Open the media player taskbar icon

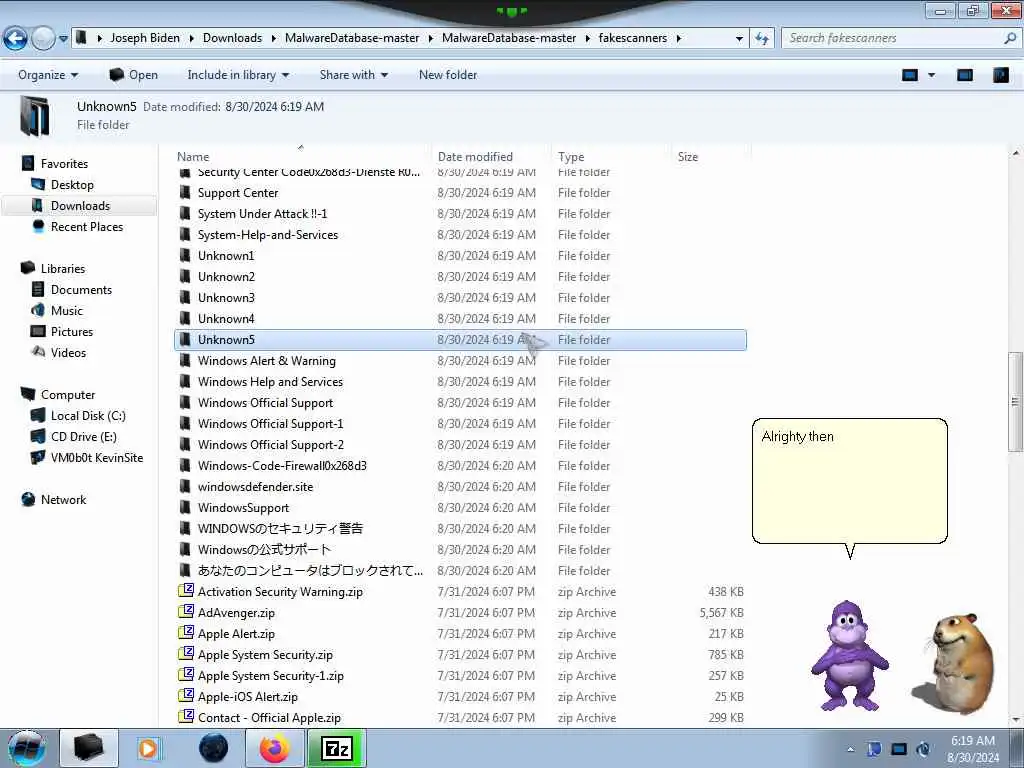click(x=149, y=748)
